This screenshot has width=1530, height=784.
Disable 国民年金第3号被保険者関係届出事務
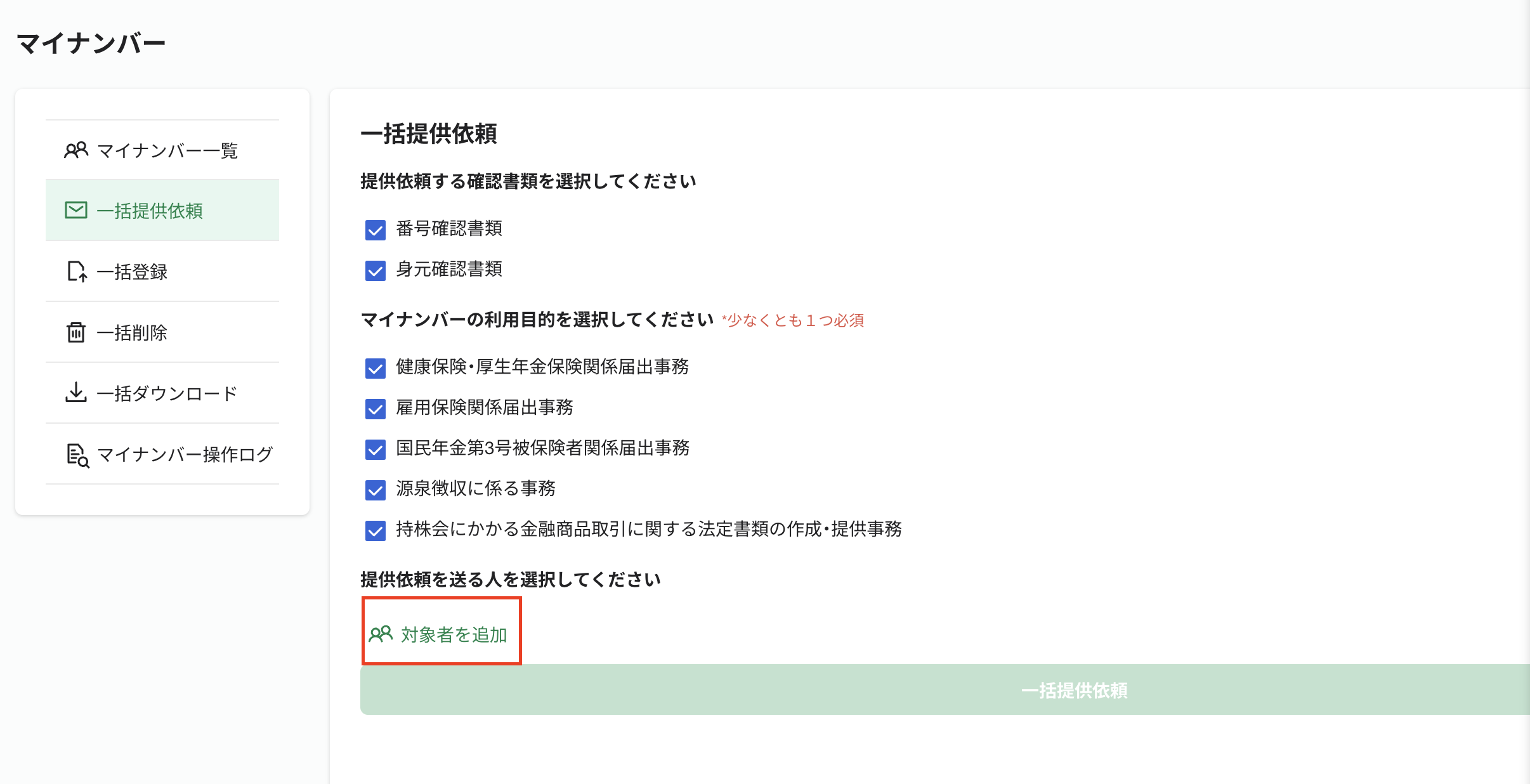coord(374,449)
